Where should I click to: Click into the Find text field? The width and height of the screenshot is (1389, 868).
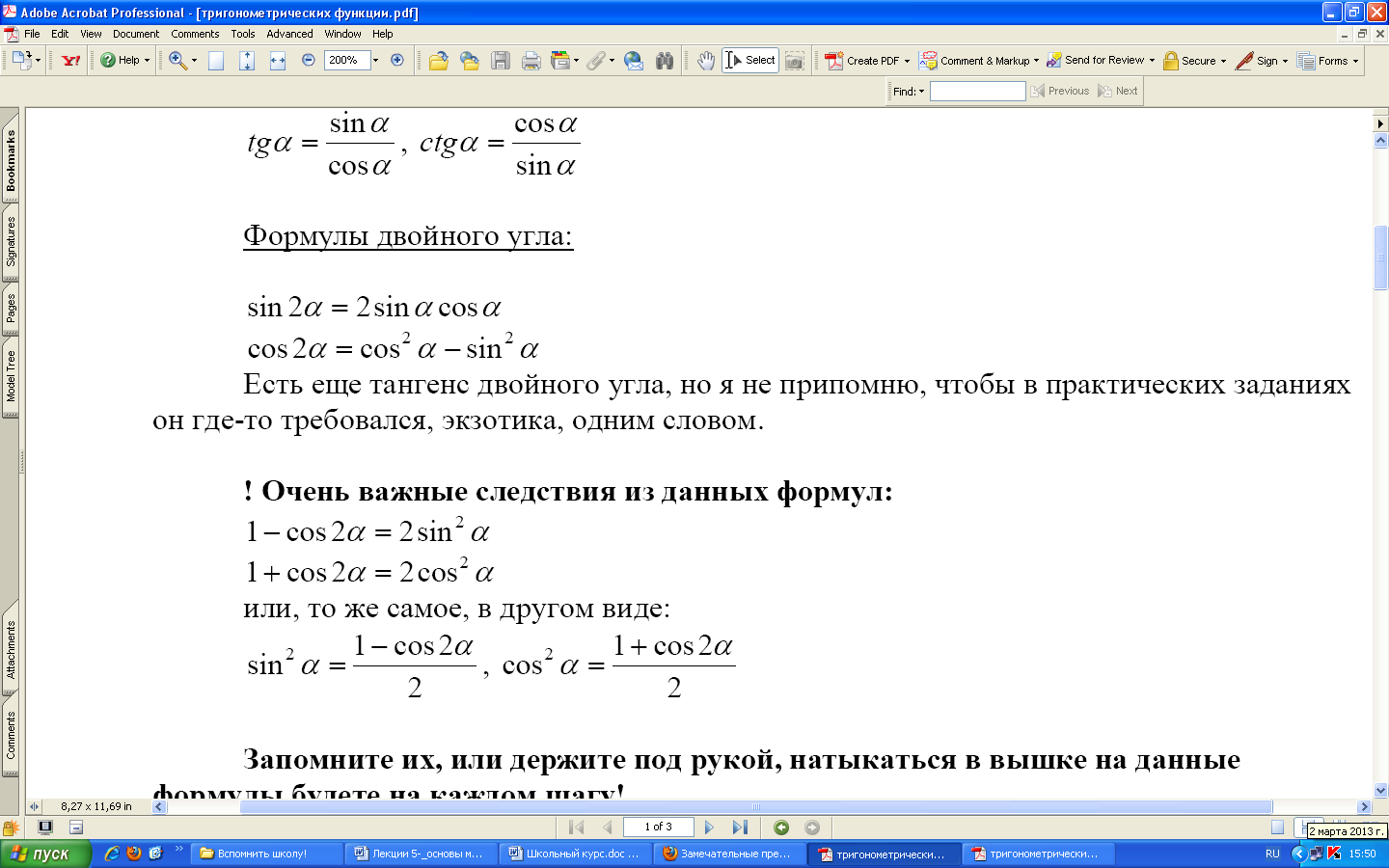point(977,91)
